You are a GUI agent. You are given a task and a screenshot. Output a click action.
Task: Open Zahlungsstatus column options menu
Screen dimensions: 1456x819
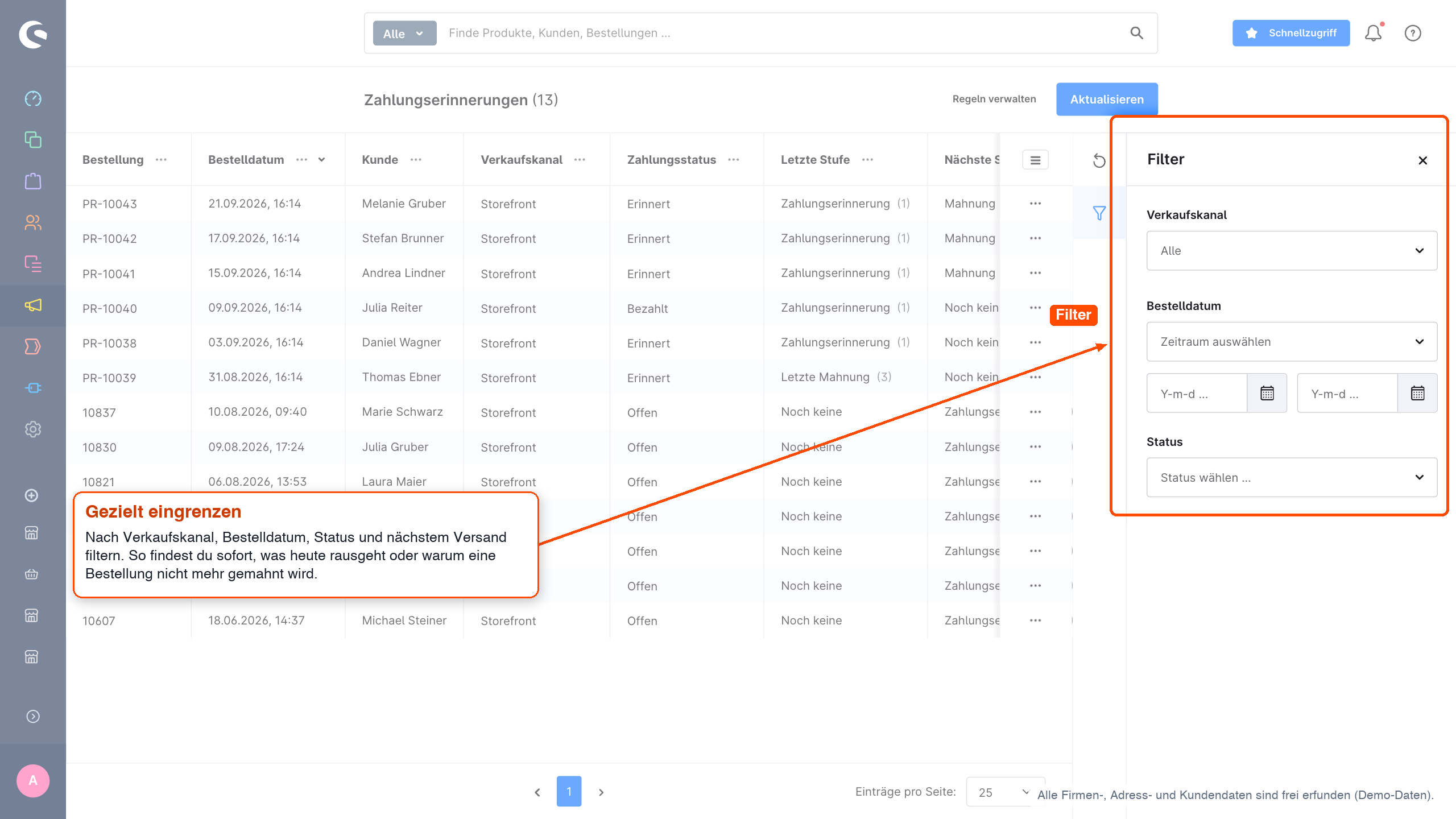click(x=734, y=160)
